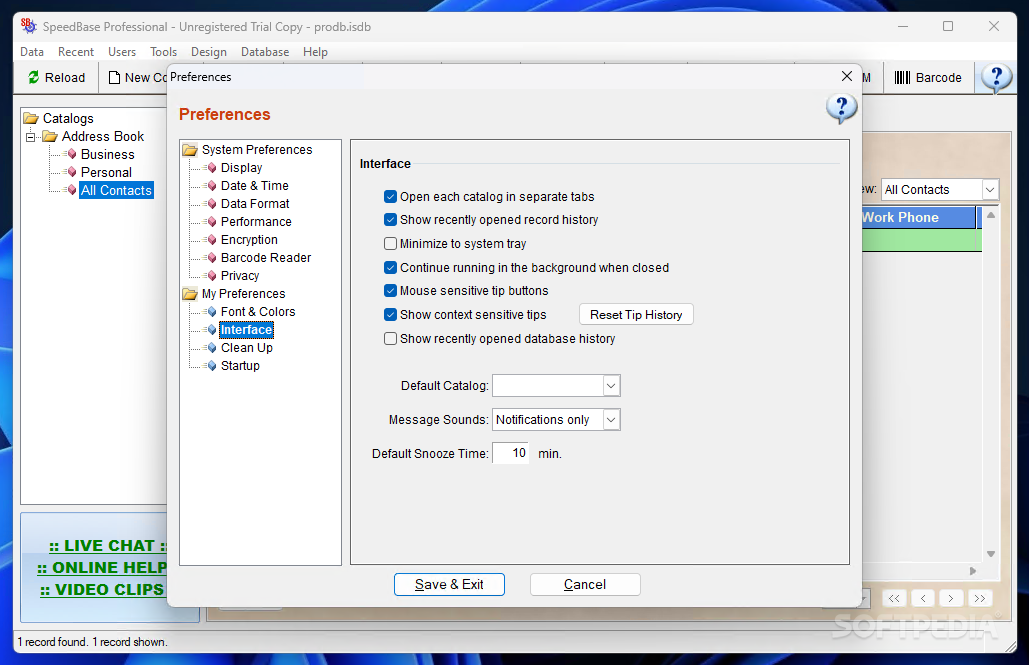Click the Default Snooze Time field
Viewport: 1029px width, 665px height.
click(511, 454)
